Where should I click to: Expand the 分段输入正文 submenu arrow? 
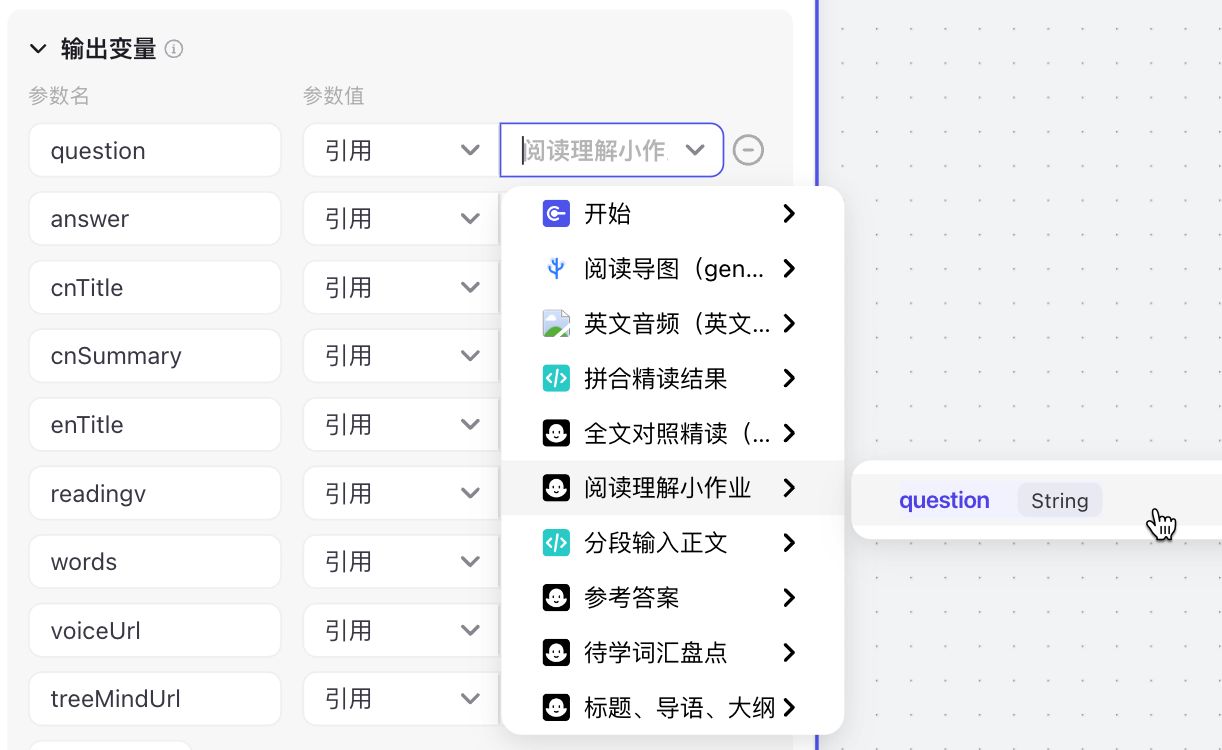tap(789, 543)
